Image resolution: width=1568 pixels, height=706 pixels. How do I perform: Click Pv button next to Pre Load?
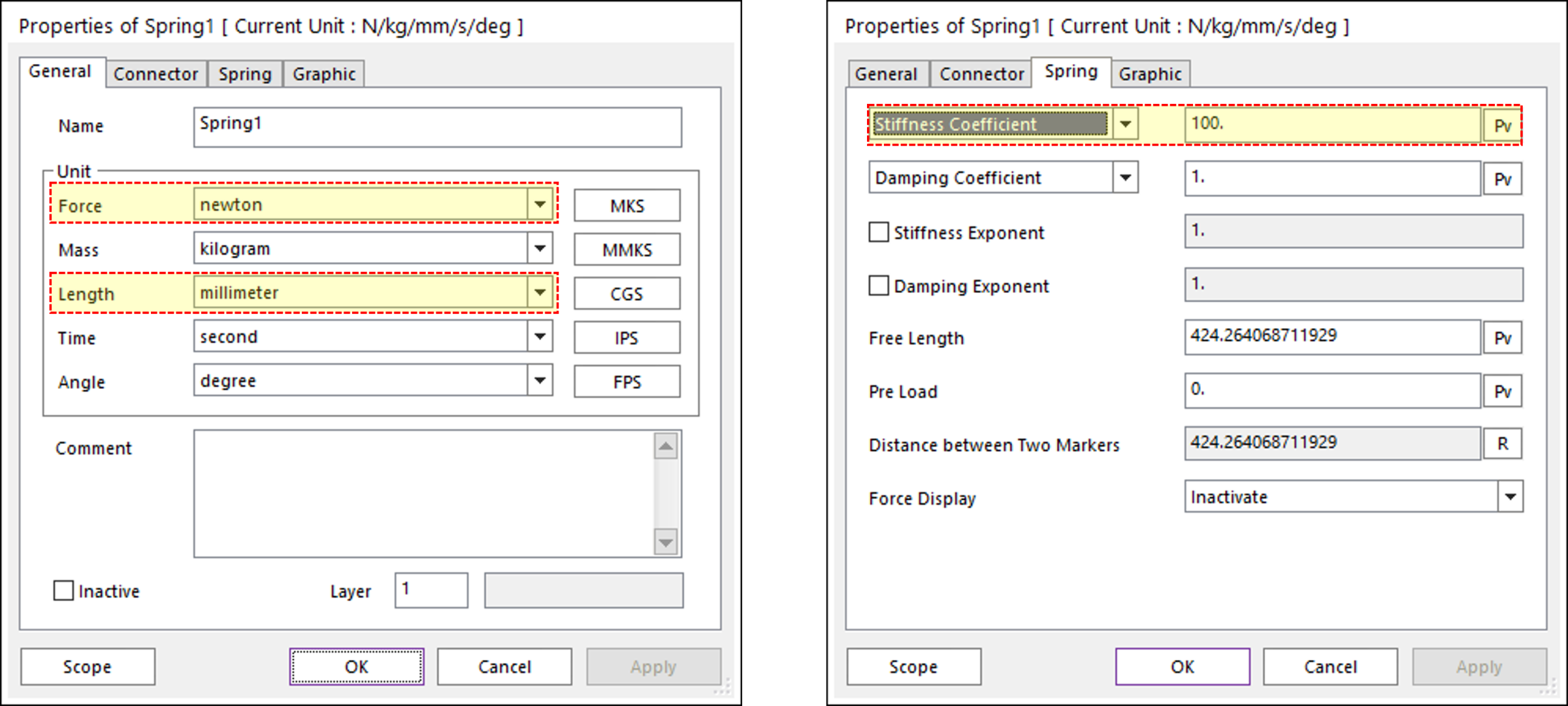pyautogui.click(x=1502, y=392)
